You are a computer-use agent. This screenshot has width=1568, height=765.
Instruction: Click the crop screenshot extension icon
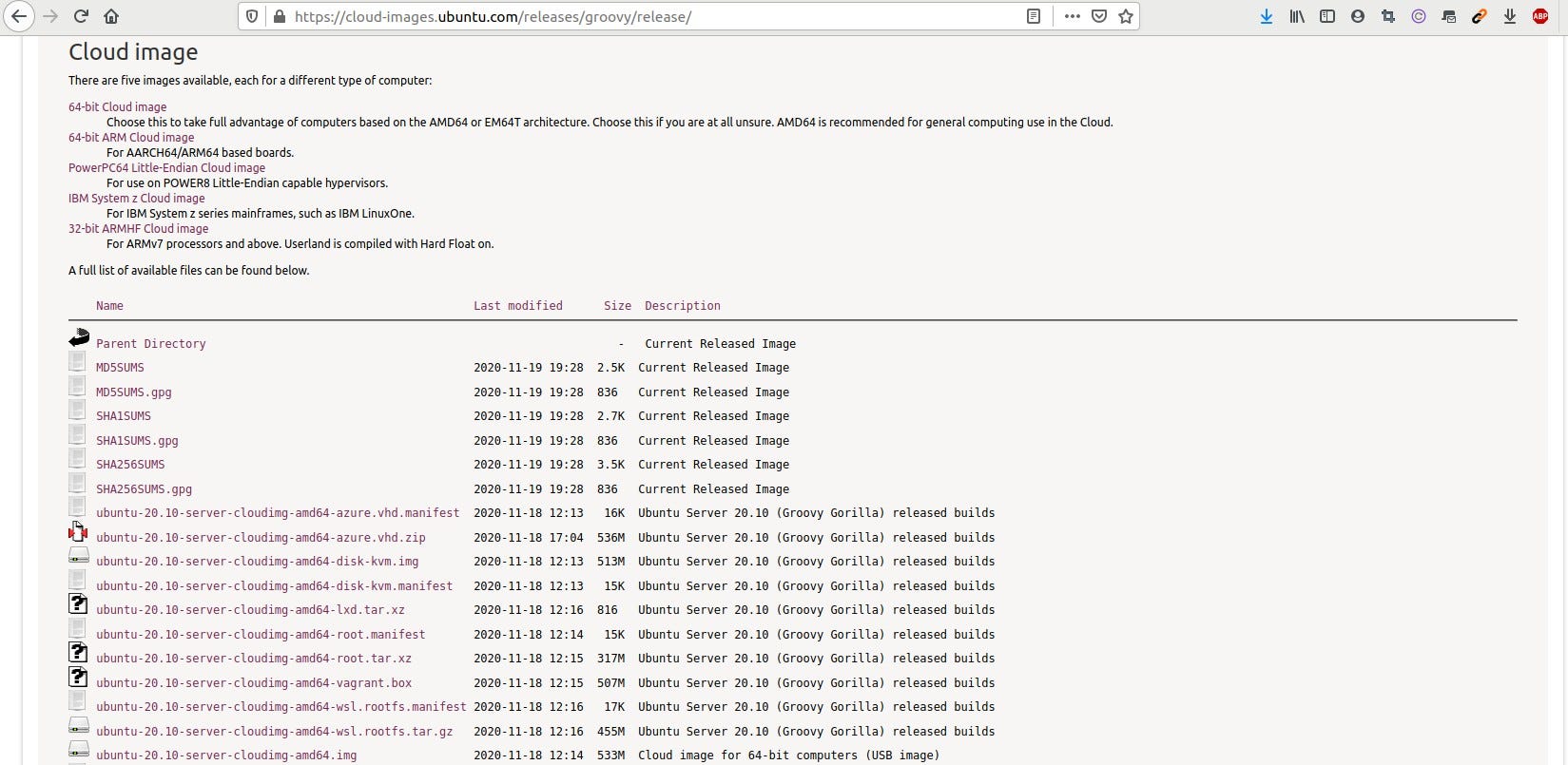[1388, 16]
